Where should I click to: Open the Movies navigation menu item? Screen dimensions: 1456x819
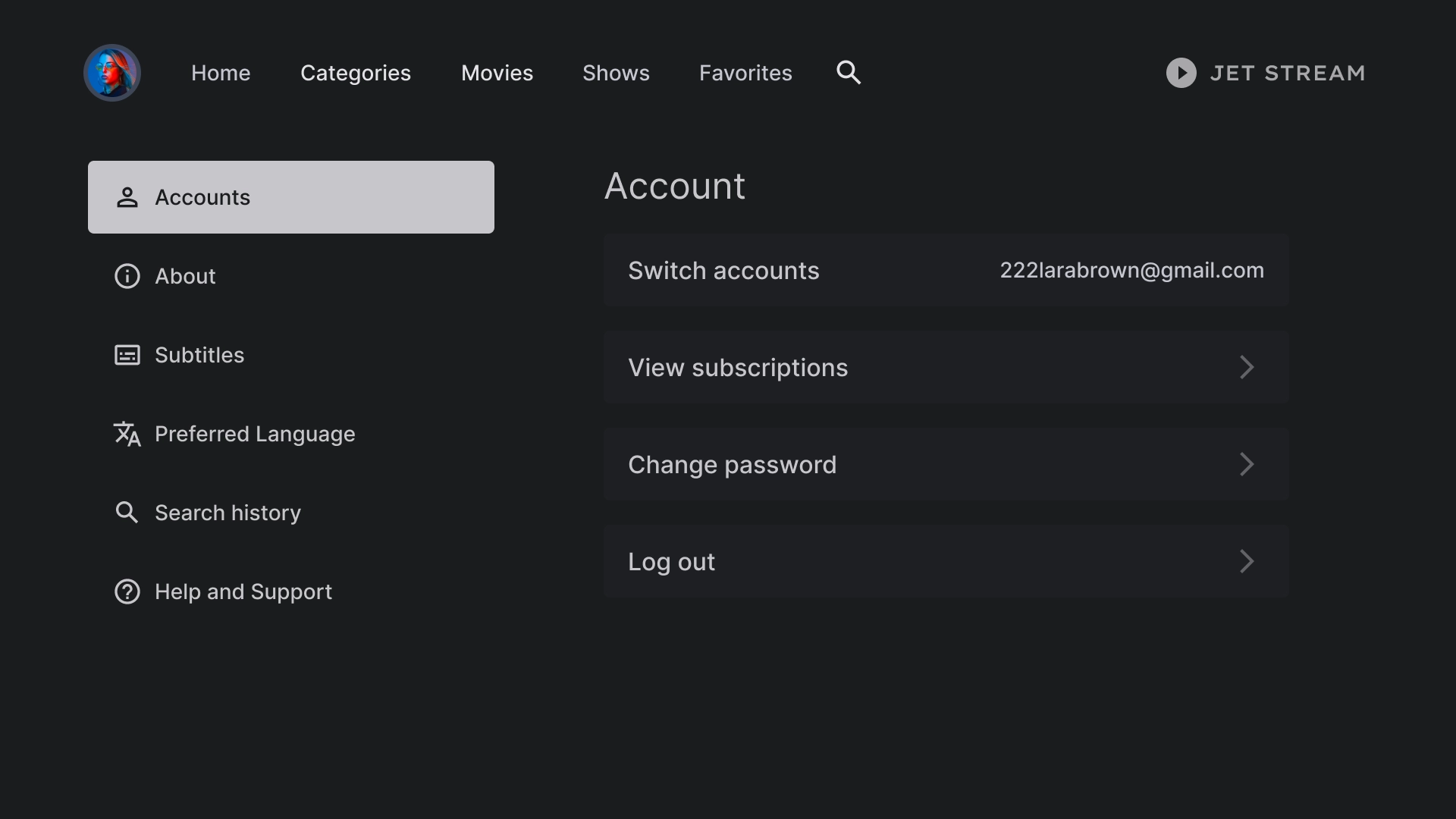(497, 72)
